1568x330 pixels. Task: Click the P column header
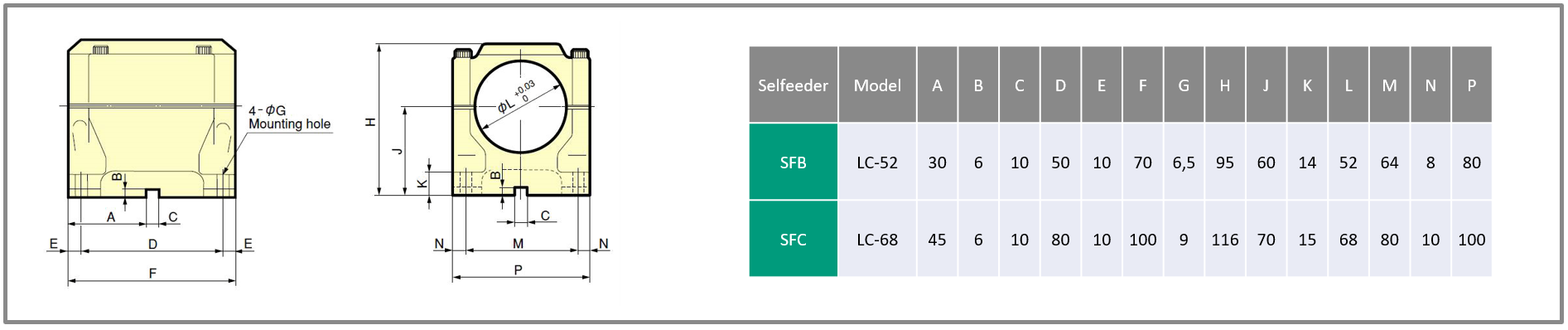click(x=1472, y=85)
